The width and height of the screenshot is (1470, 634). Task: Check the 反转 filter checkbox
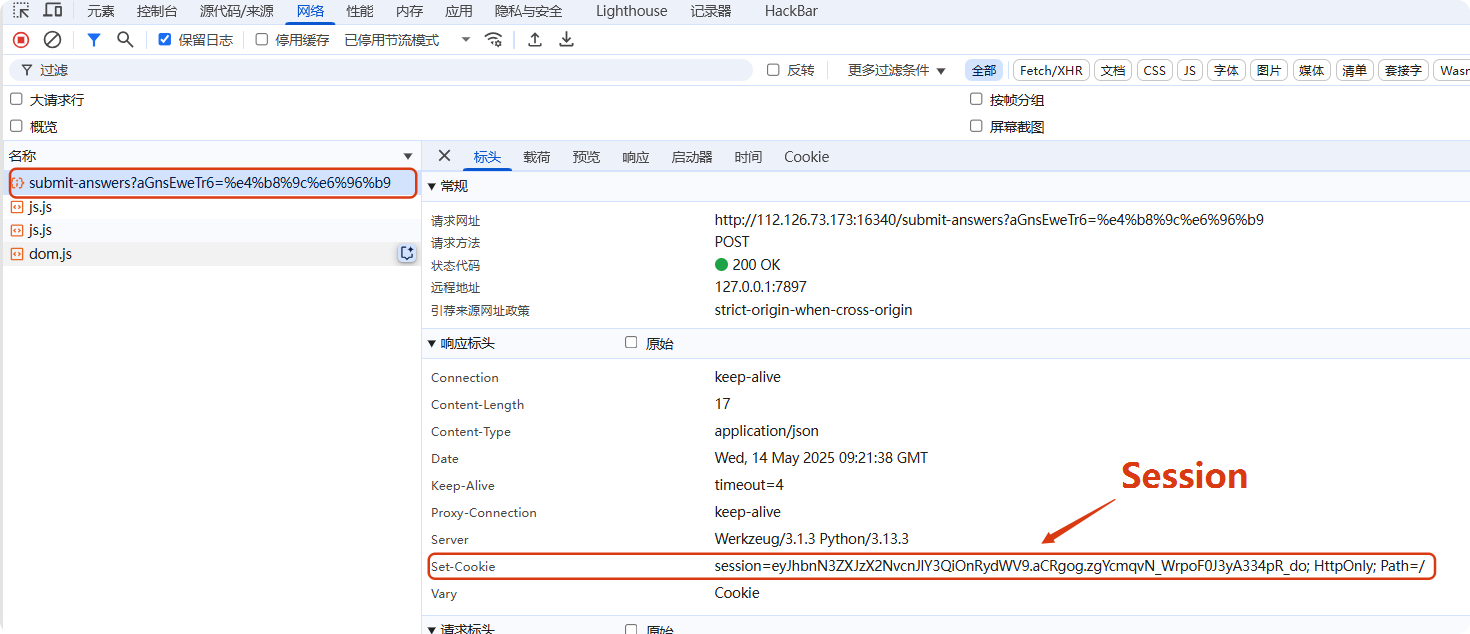click(773, 70)
